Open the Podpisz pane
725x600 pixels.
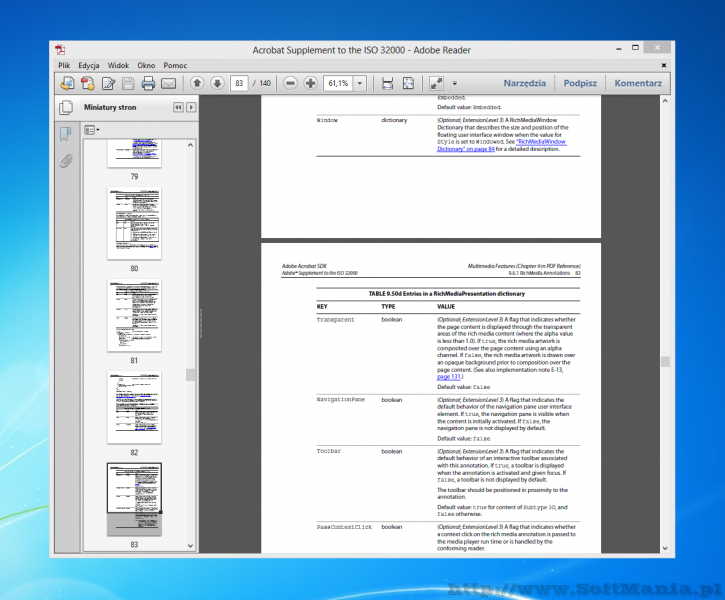point(580,83)
